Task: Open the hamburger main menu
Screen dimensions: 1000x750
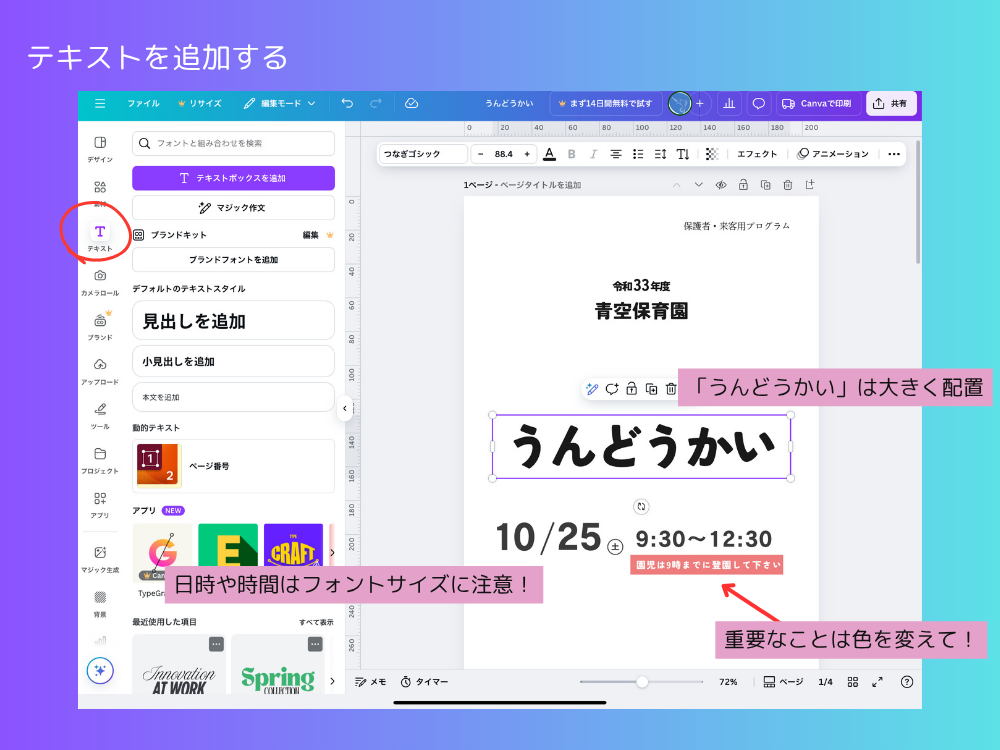Action: (x=100, y=103)
